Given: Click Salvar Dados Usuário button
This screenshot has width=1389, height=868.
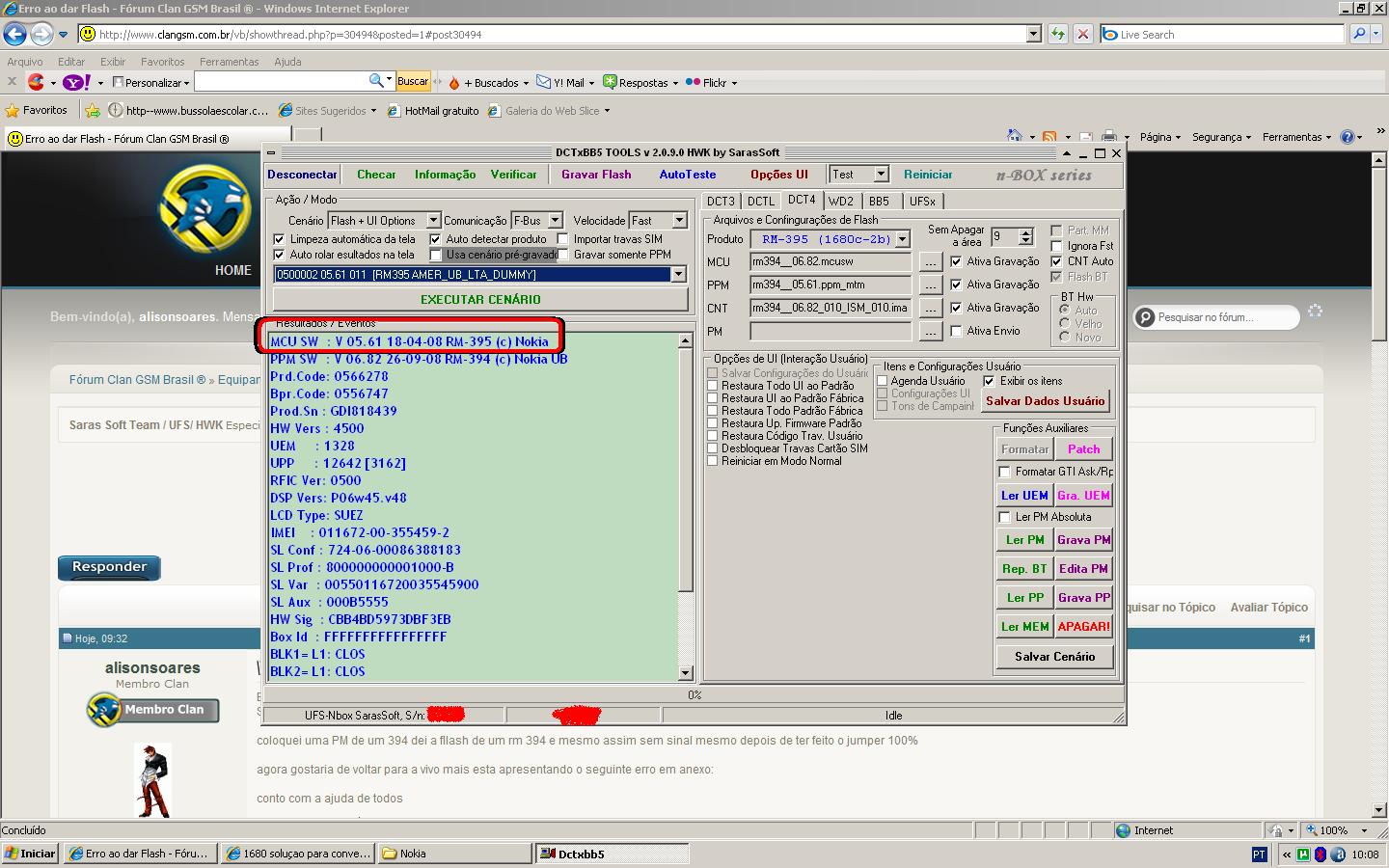Looking at the screenshot, I should click(1045, 401).
